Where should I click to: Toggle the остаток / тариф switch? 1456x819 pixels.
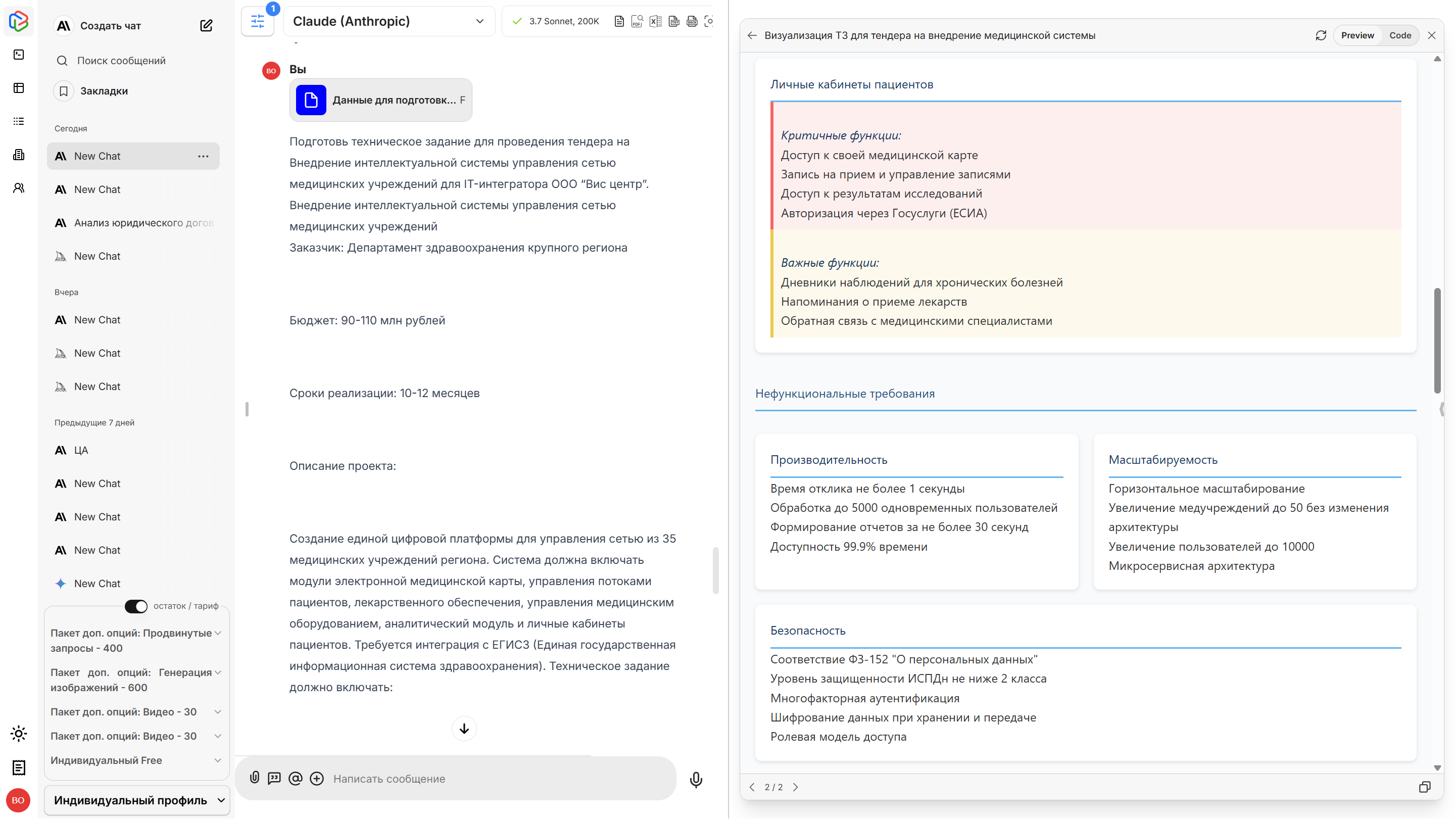click(136, 606)
